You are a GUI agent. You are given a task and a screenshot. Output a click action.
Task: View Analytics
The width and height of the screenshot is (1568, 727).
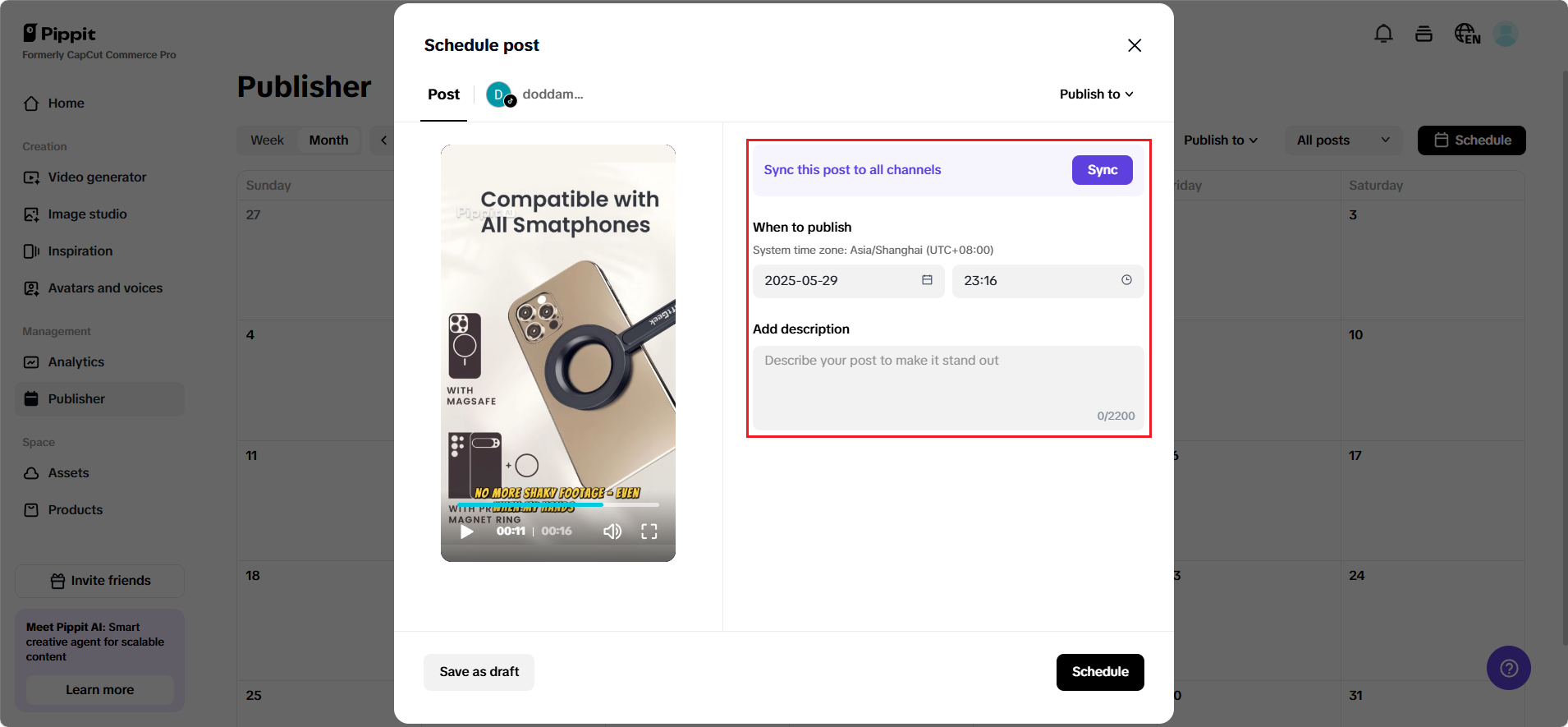click(76, 361)
